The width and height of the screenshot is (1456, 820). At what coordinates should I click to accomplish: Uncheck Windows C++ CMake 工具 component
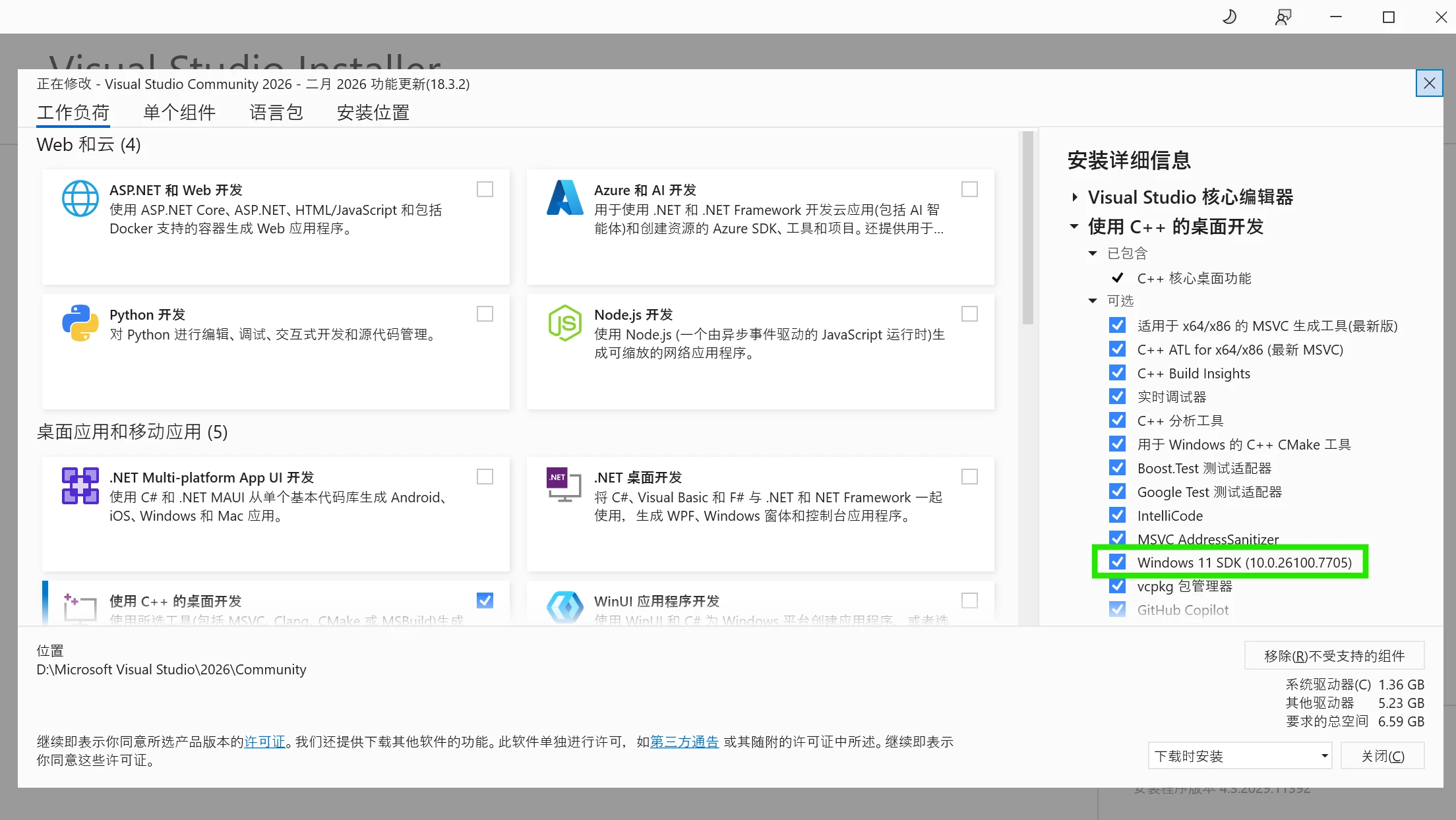[x=1117, y=444]
